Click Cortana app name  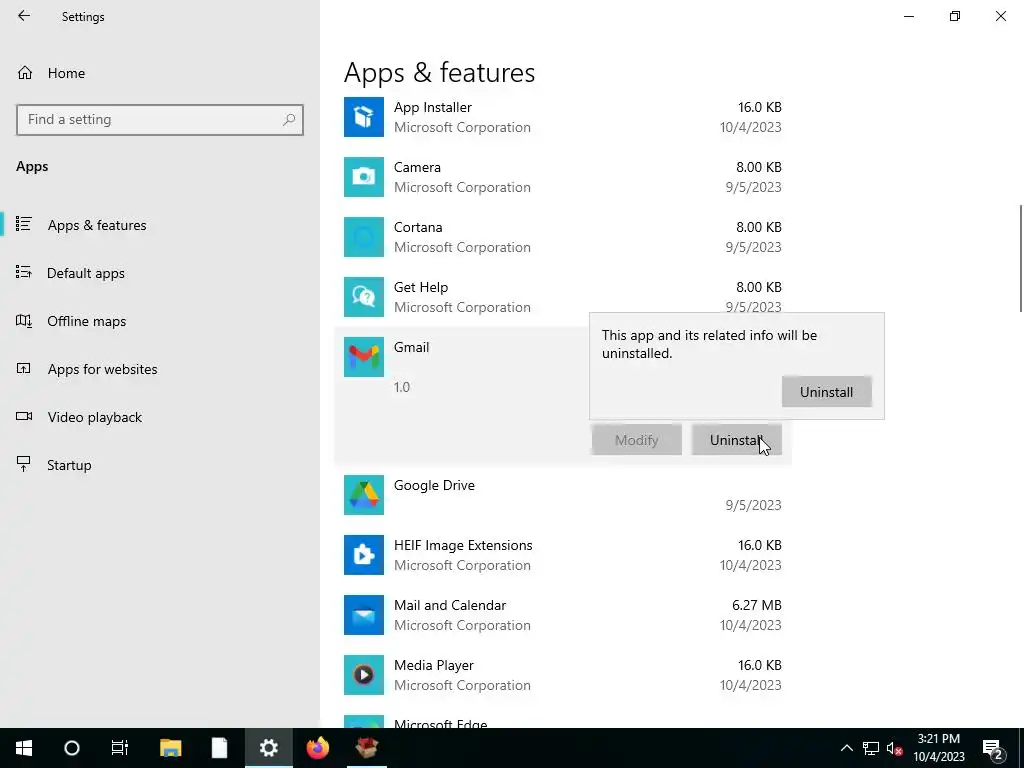[x=418, y=227]
